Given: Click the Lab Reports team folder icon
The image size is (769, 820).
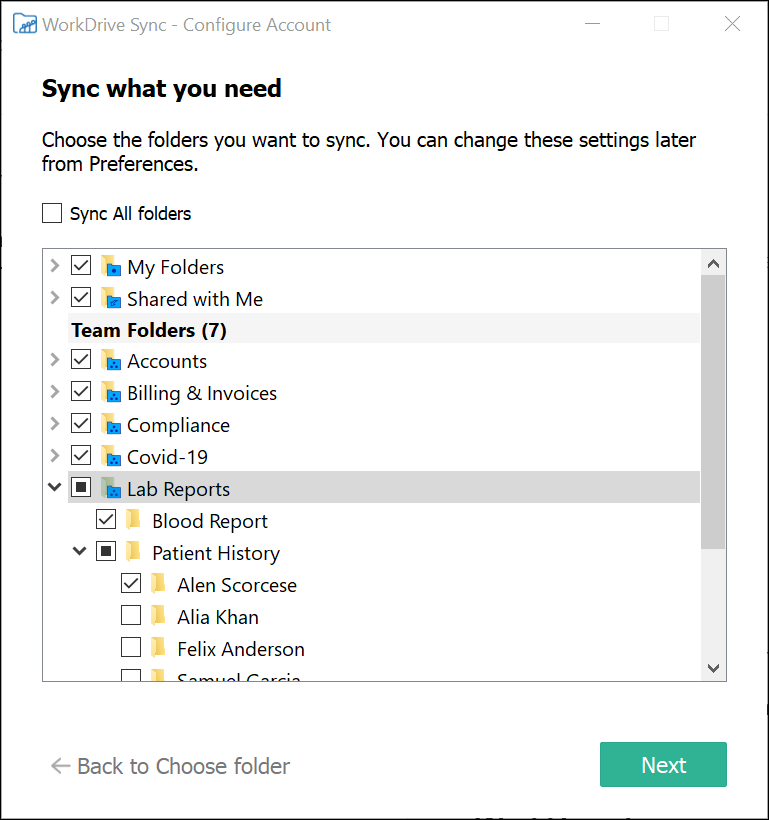Looking at the screenshot, I should (x=111, y=487).
